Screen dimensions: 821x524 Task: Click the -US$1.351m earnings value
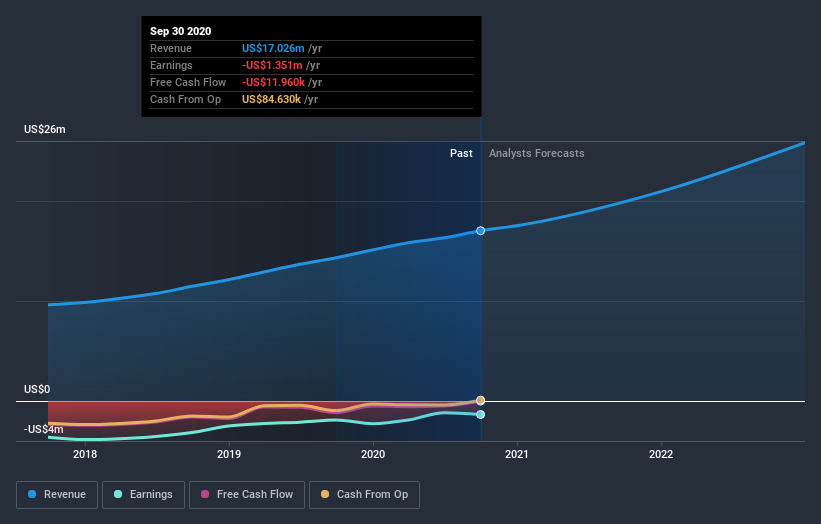click(x=272, y=65)
